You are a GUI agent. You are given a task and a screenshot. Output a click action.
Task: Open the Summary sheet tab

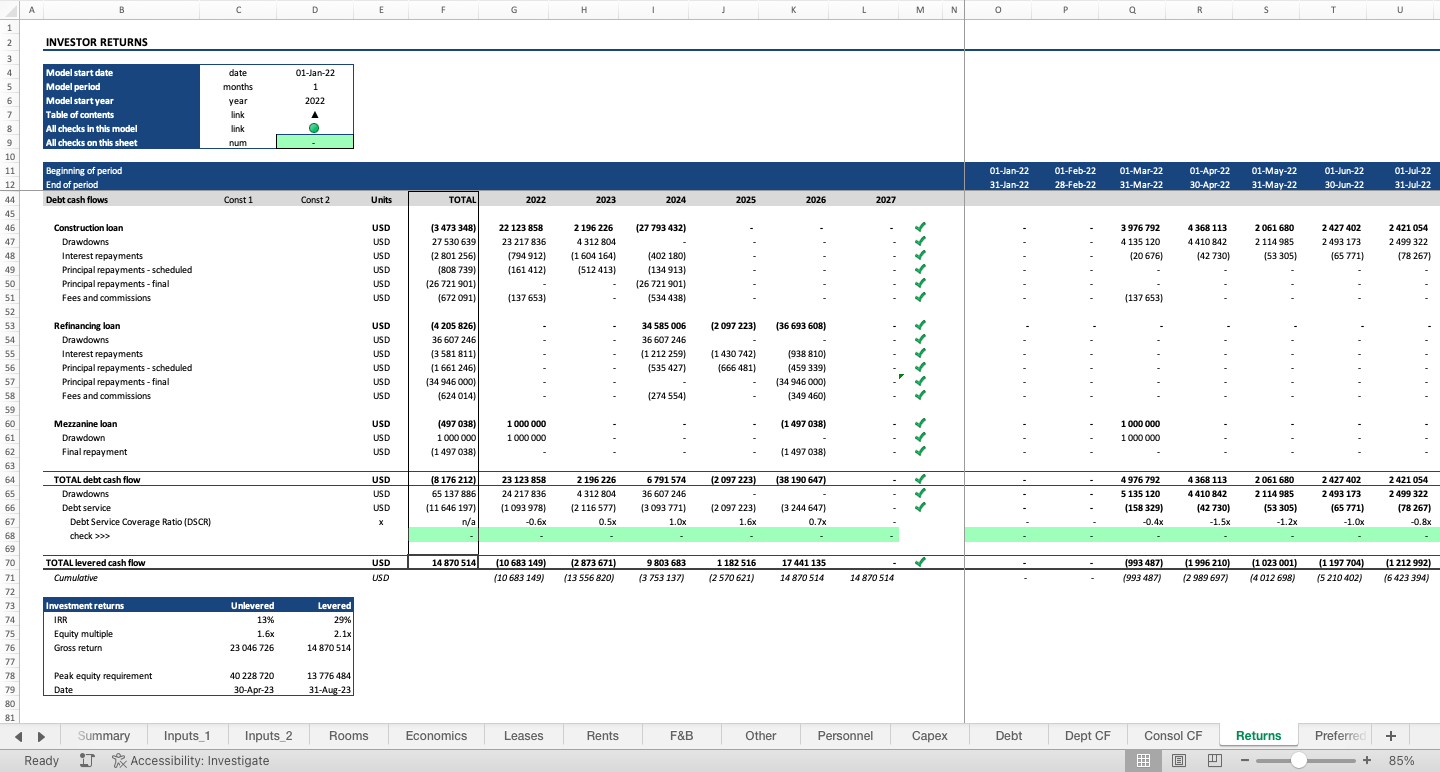point(103,735)
